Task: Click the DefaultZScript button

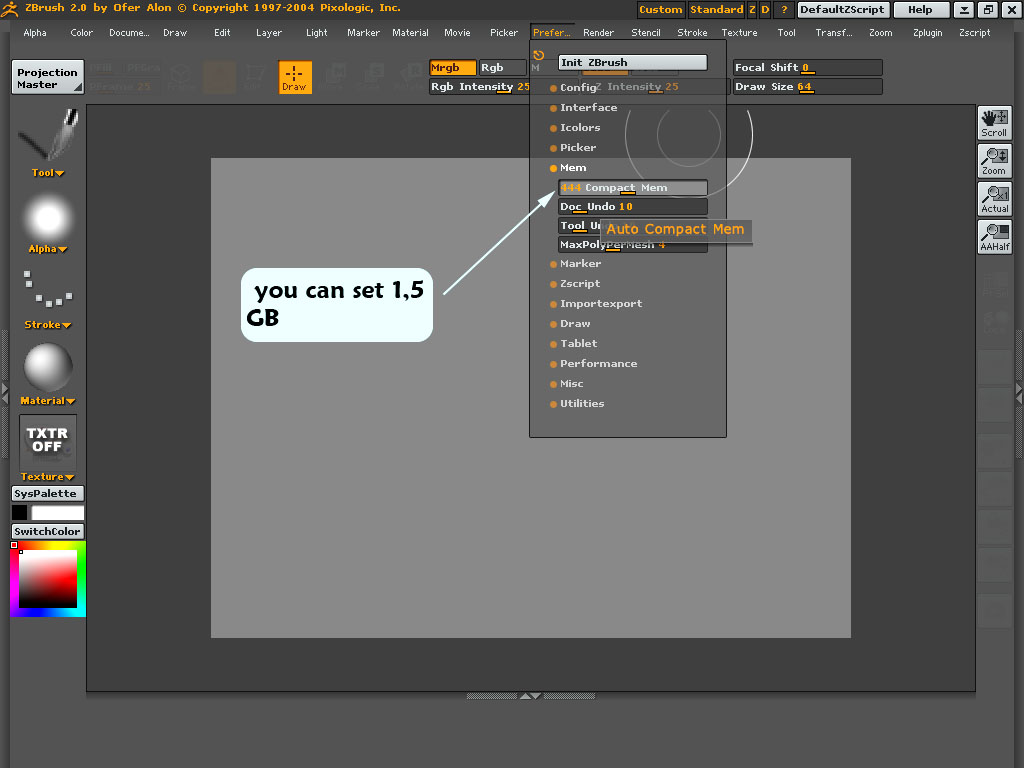Action: click(x=843, y=10)
